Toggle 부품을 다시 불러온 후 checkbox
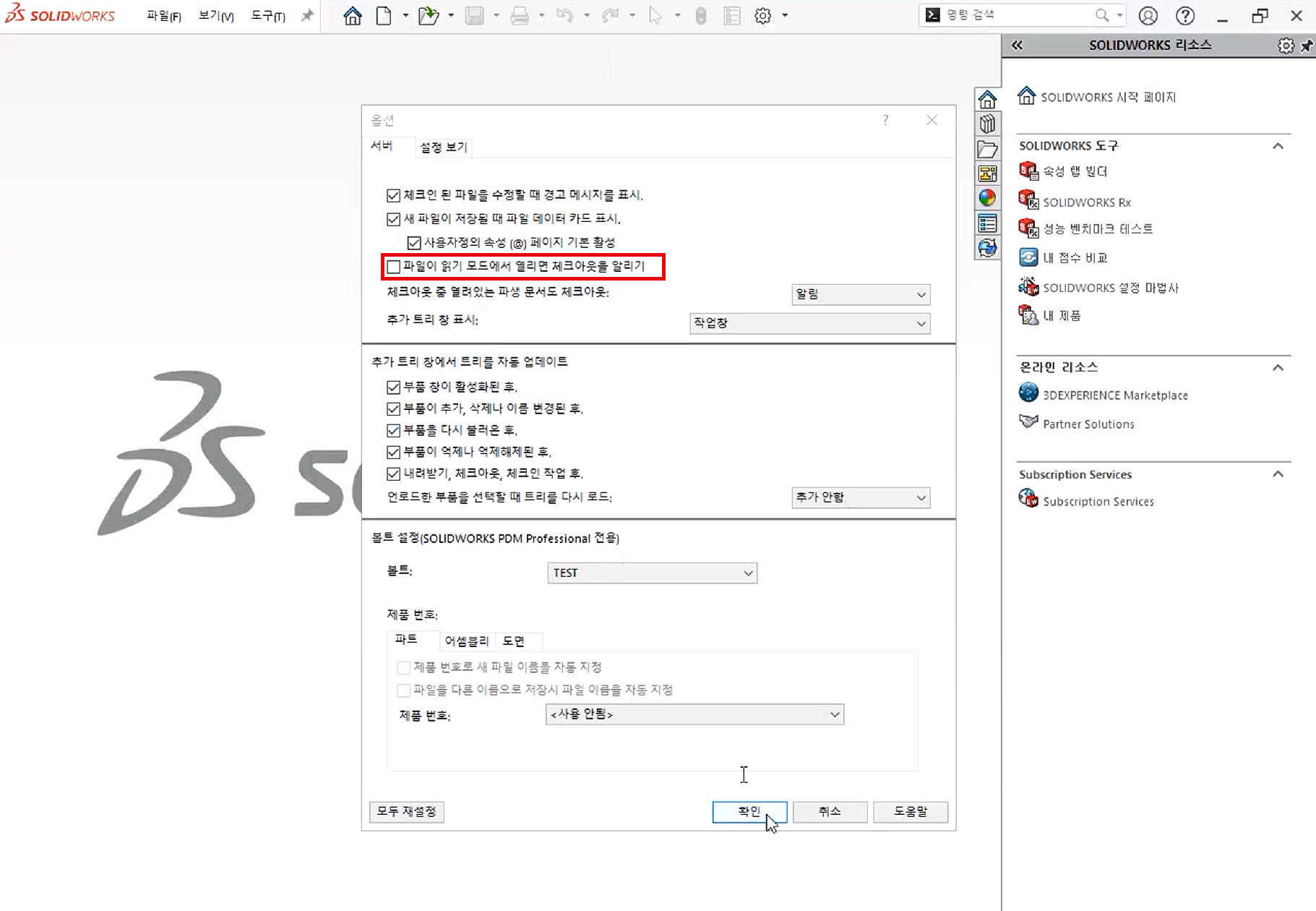The height and width of the screenshot is (911, 1316). (394, 431)
